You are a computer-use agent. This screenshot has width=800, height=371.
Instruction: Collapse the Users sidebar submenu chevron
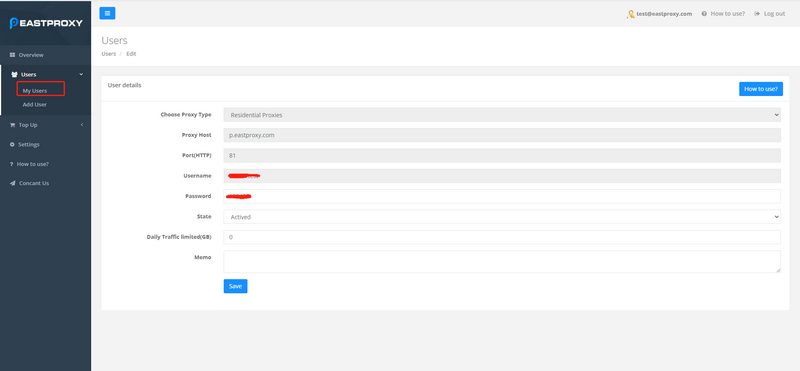click(81, 75)
